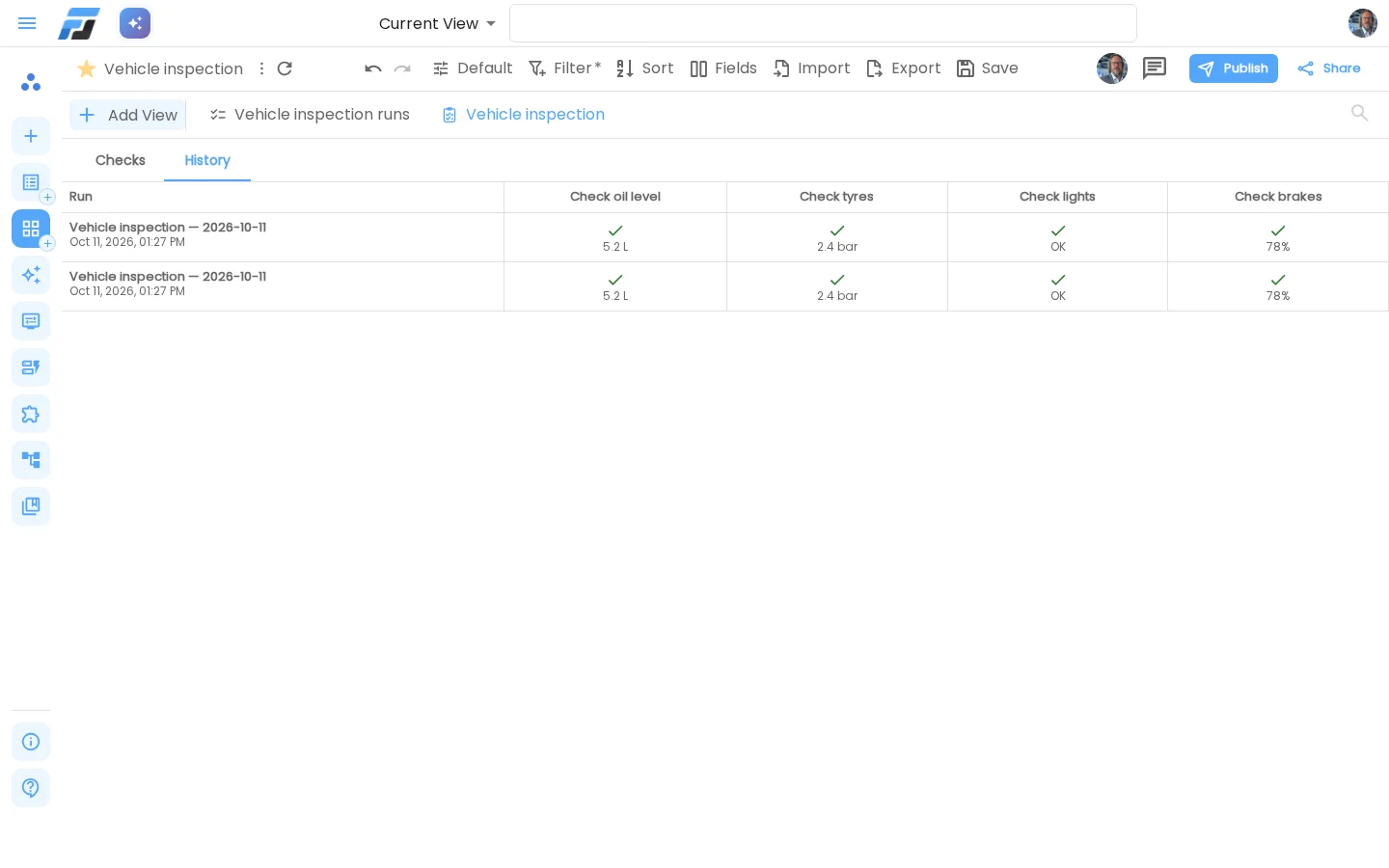Click the Share button
Image resolution: width=1389 pixels, height=868 pixels.
click(x=1329, y=68)
